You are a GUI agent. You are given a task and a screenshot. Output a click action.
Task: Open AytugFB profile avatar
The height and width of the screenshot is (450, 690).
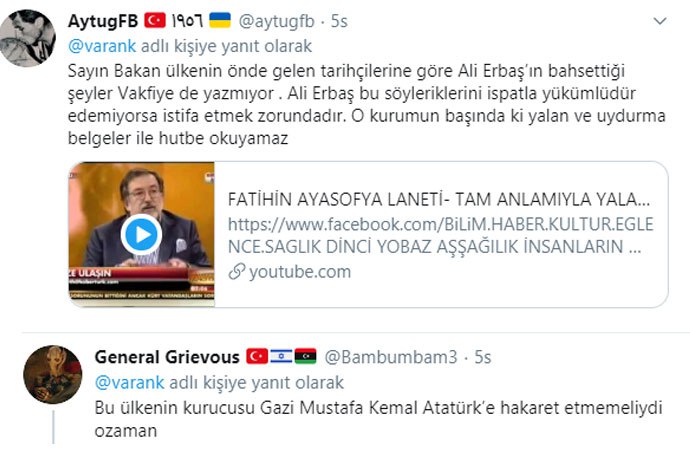point(27,38)
